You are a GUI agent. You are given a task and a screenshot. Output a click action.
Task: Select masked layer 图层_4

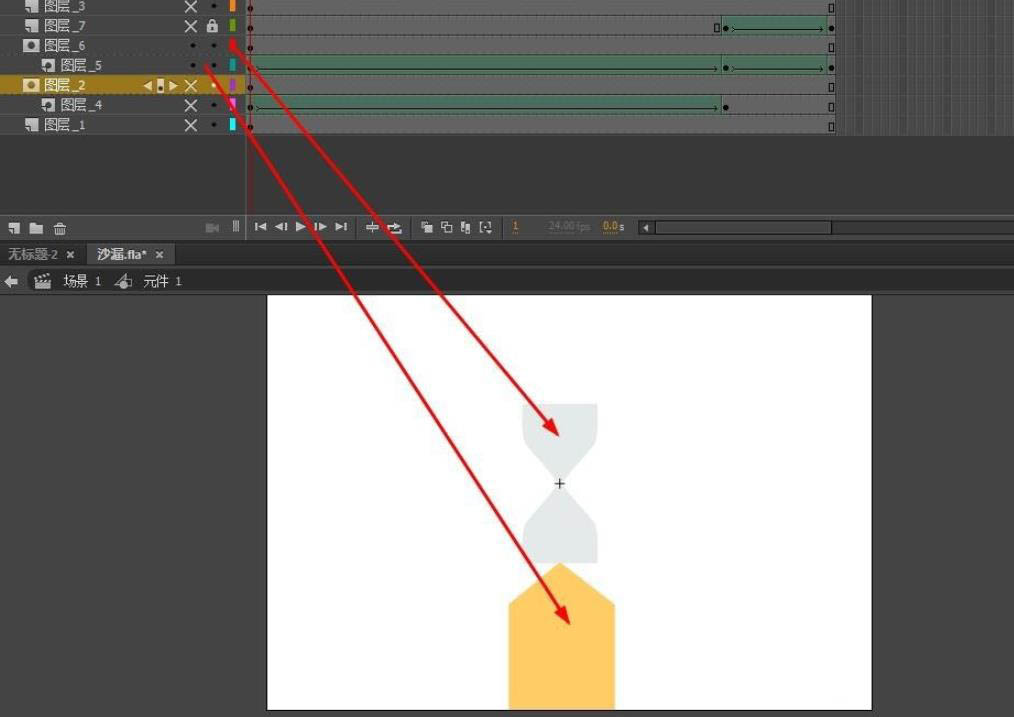pyautogui.click(x=81, y=105)
